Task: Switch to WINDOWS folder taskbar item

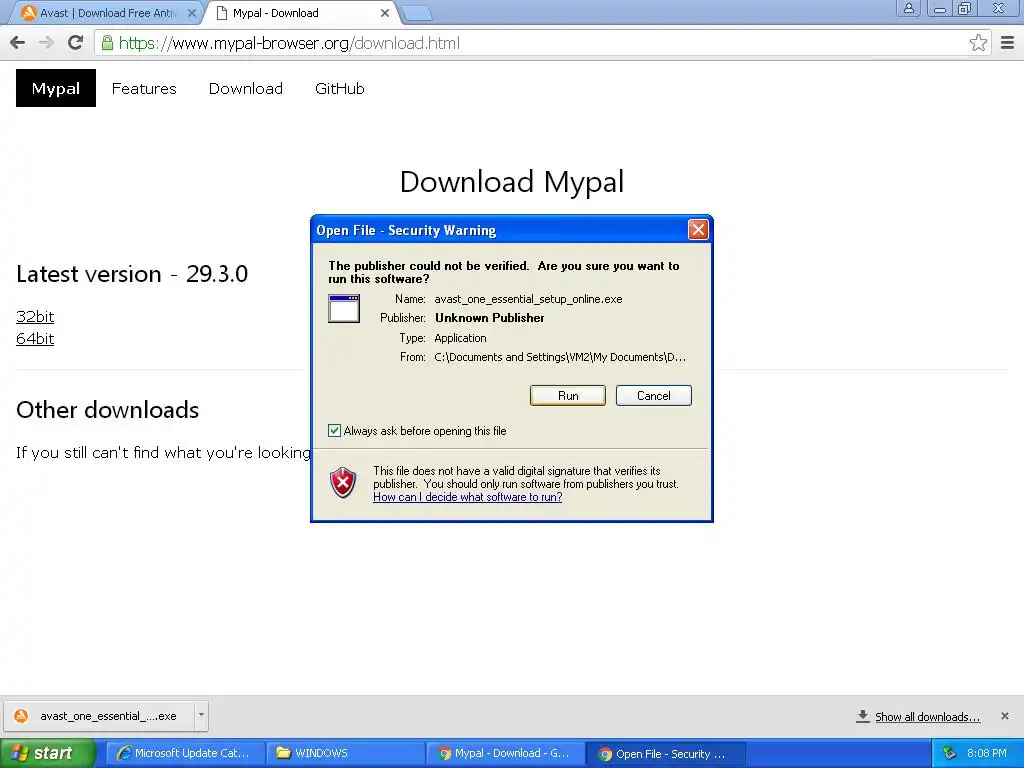Action: [345, 753]
